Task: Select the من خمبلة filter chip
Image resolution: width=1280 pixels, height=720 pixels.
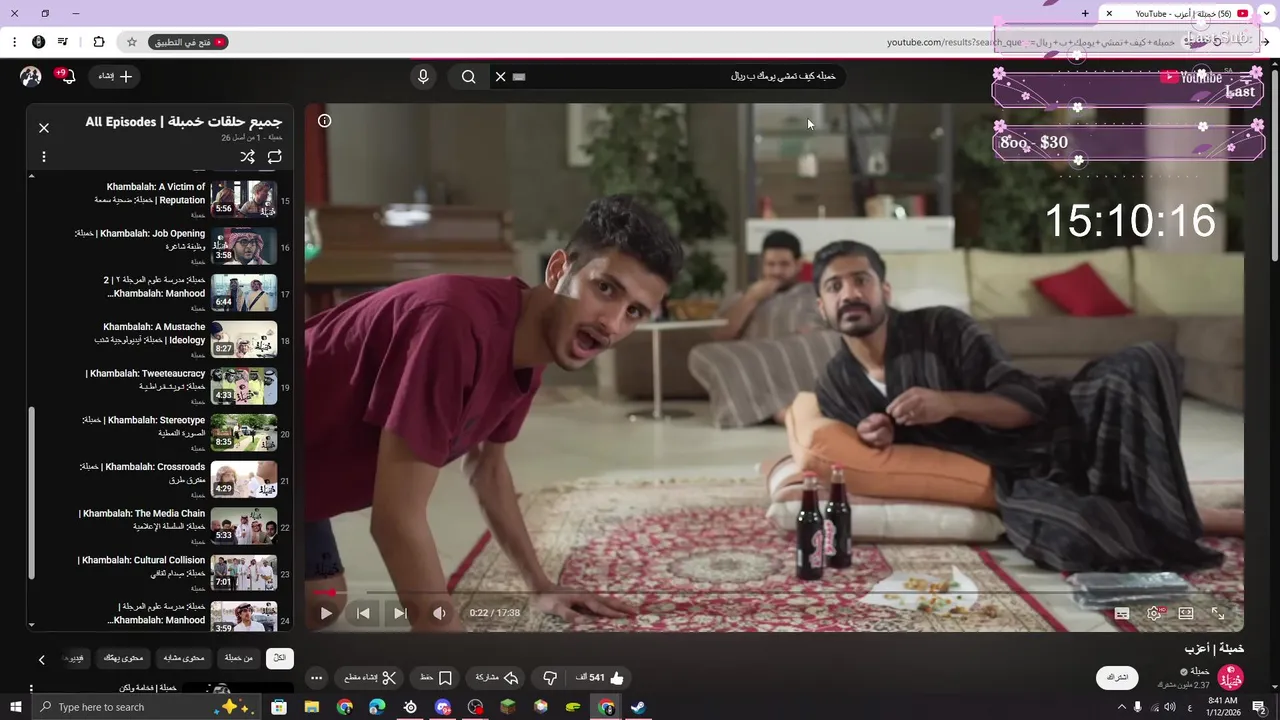Action: [x=239, y=658]
